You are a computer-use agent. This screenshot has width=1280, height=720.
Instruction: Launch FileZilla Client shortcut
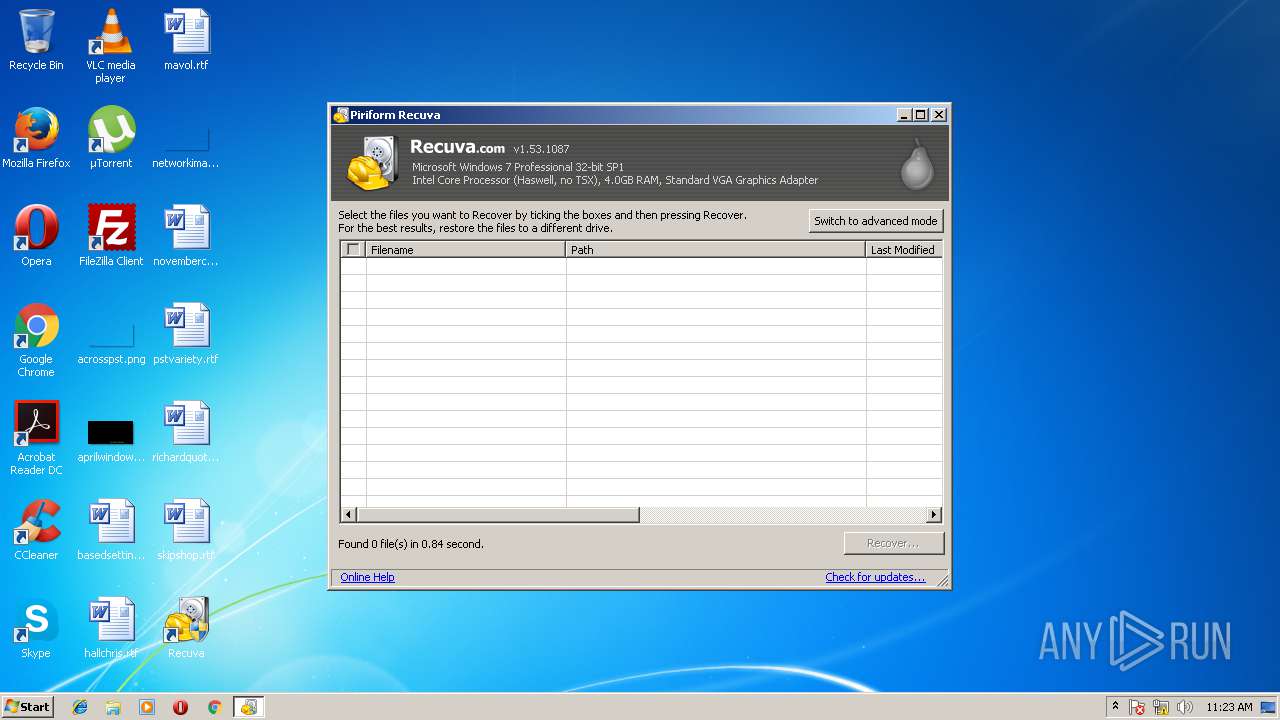point(111,236)
